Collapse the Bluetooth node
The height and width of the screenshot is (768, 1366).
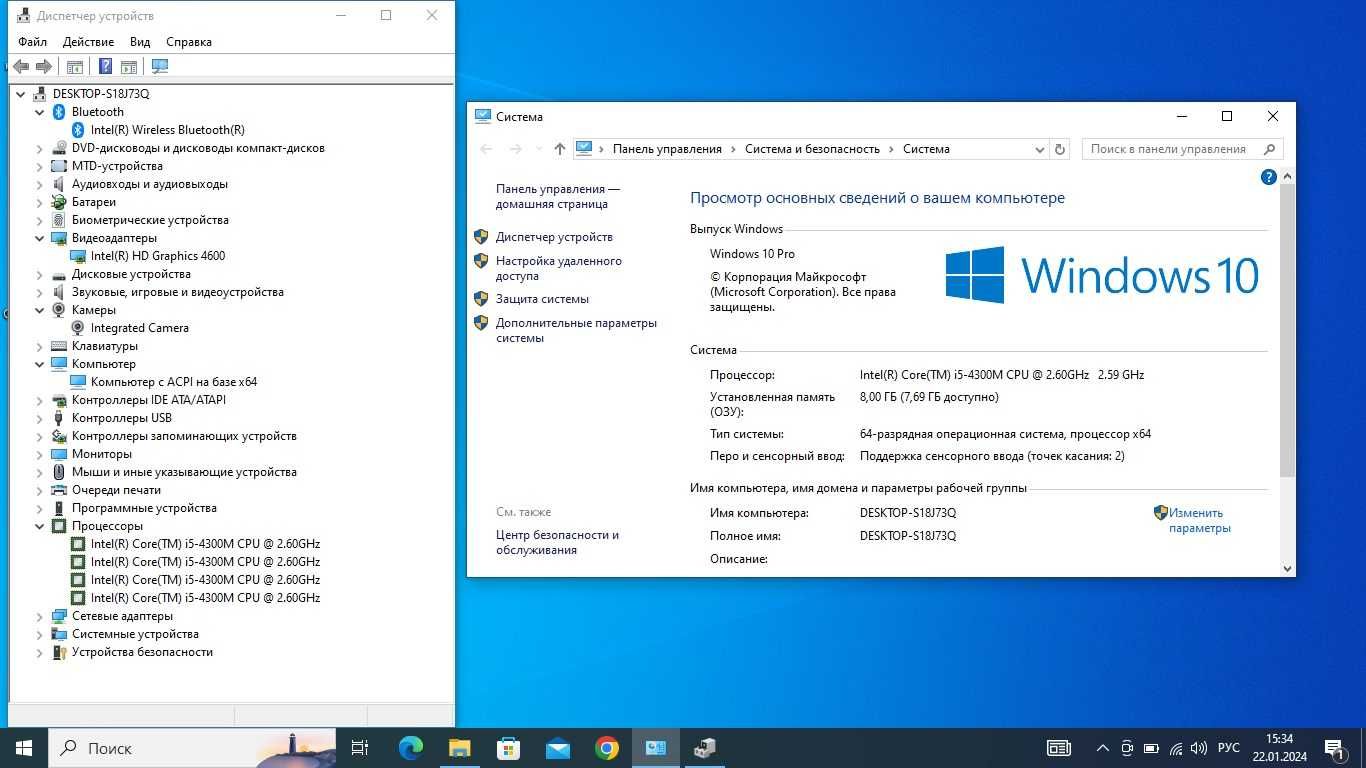pos(40,112)
